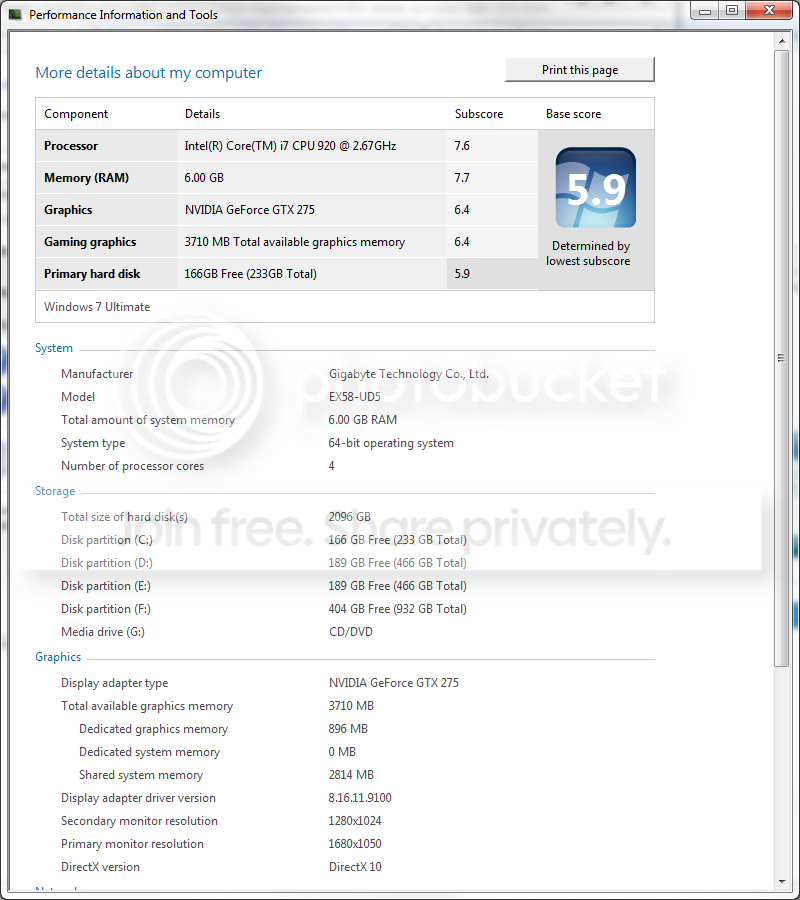Maximize the Performance Information window
Viewport: 800px width, 900px height.
click(x=732, y=10)
